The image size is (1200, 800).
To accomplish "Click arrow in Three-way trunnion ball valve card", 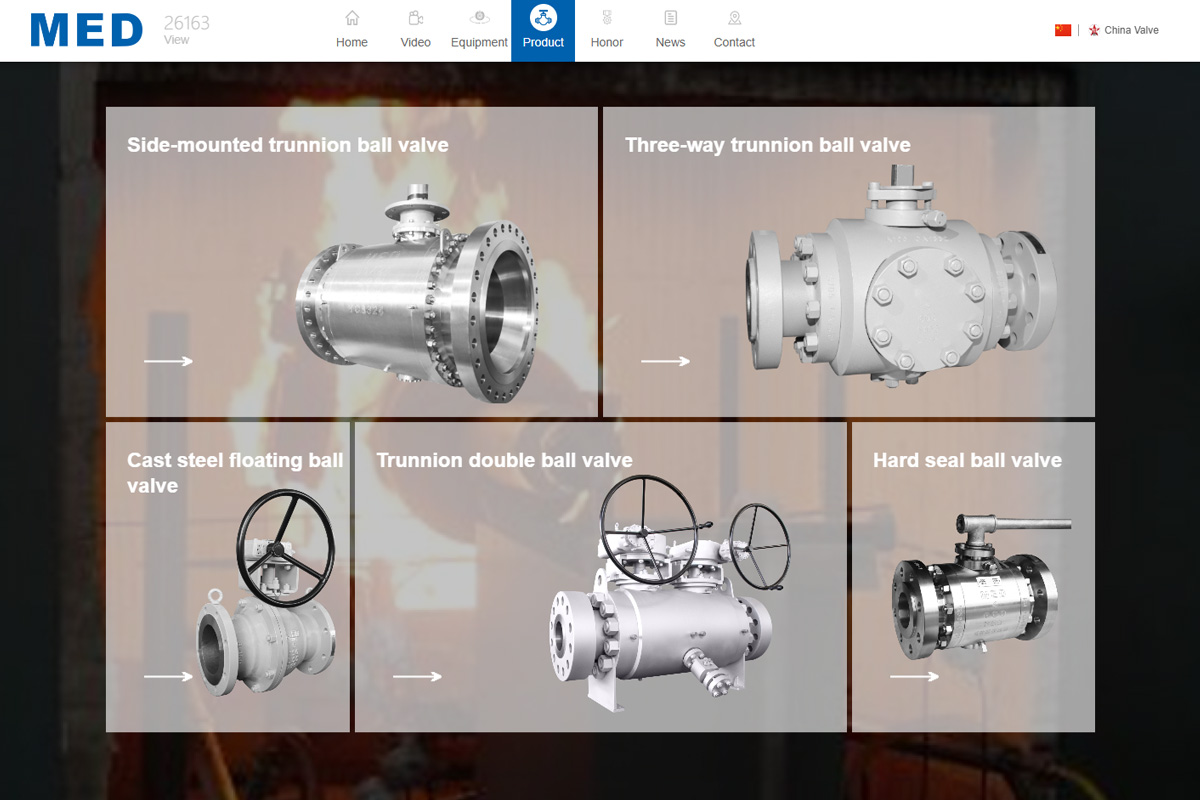I will pos(665,361).
